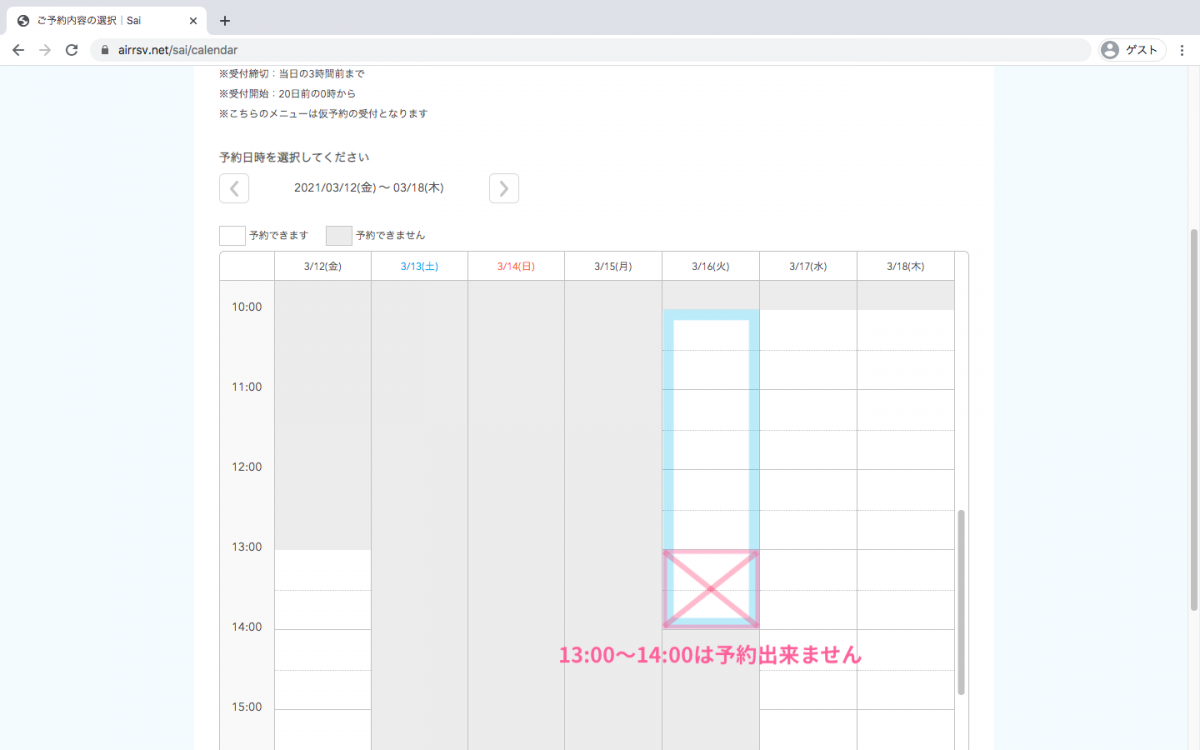Select the 14:00 slot on 3/12(金)
The image size is (1200, 750).
click(x=323, y=650)
